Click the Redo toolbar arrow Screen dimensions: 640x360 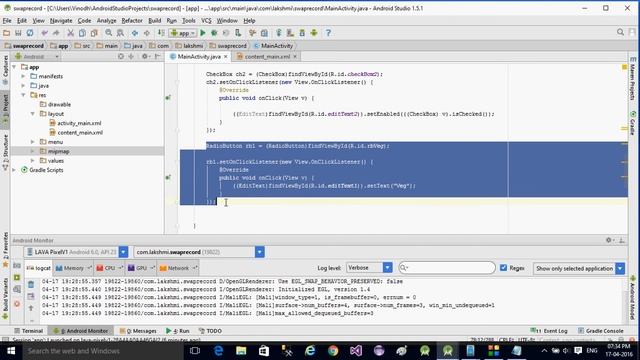pyautogui.click(x=56, y=33)
